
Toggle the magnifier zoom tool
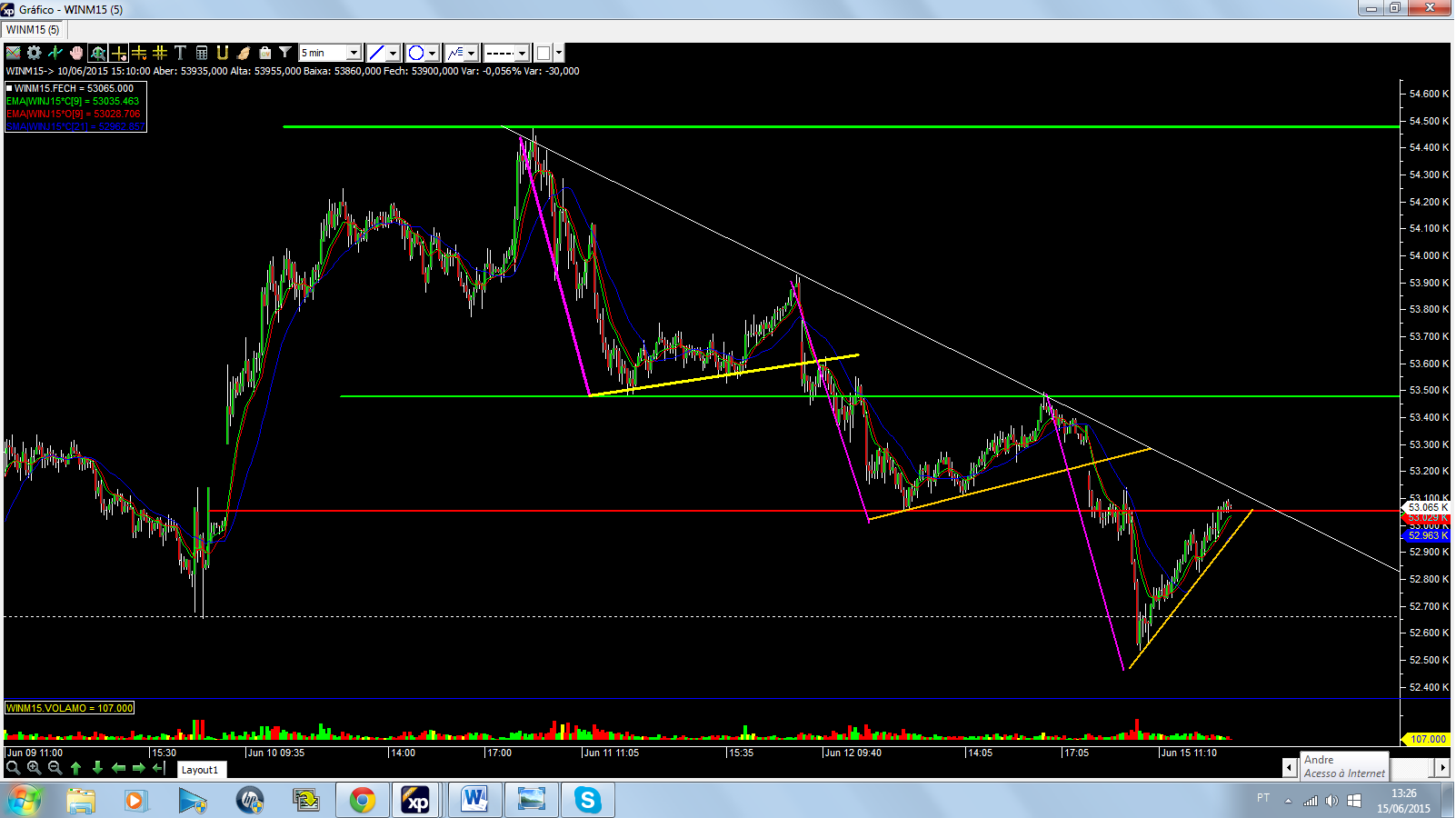coord(97,53)
